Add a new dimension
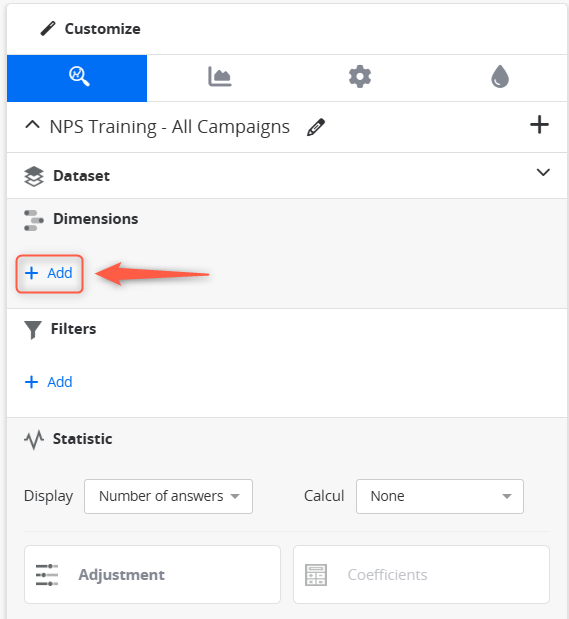 pos(49,274)
